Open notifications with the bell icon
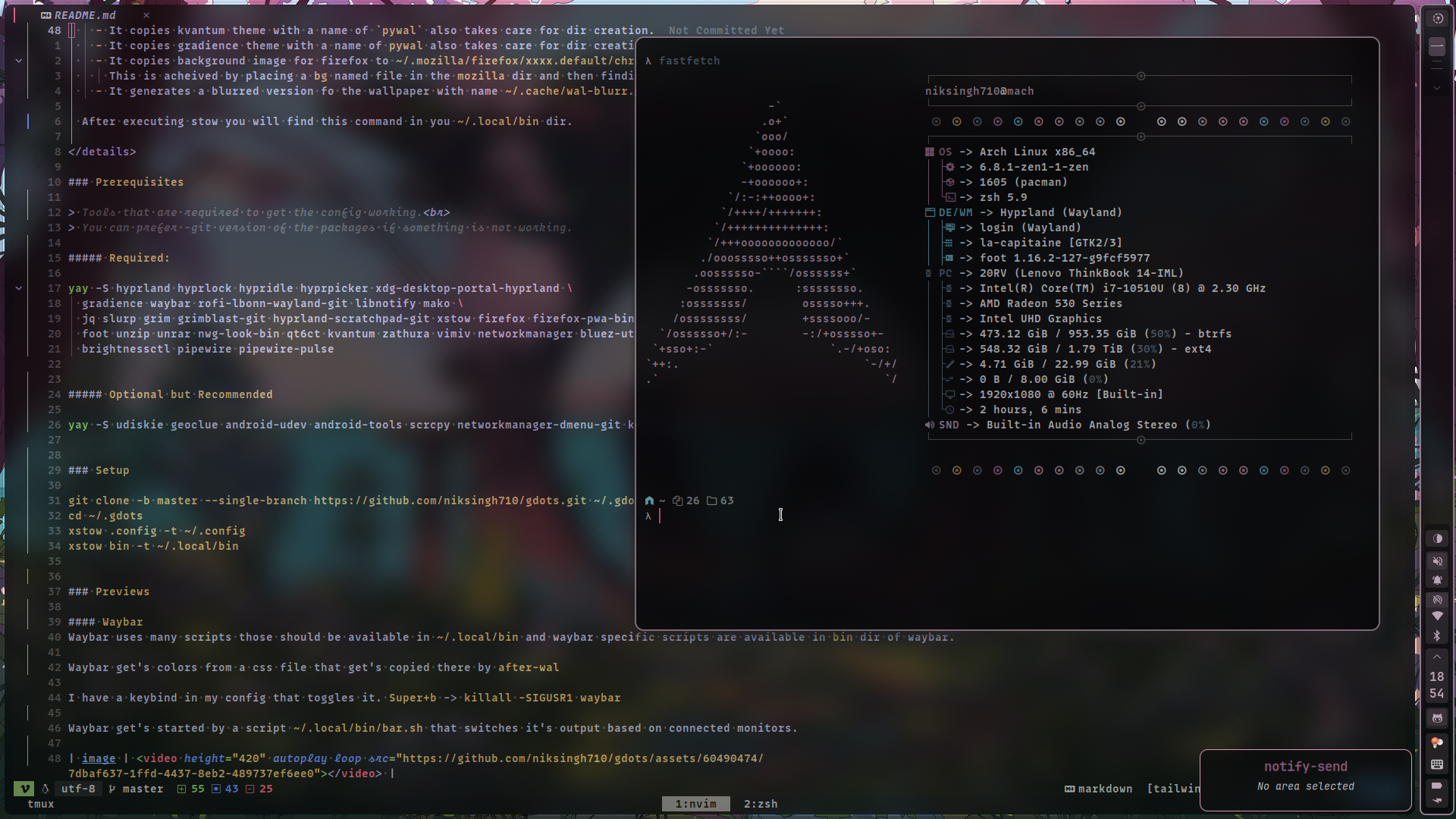The image size is (1456, 819). [x=1437, y=580]
